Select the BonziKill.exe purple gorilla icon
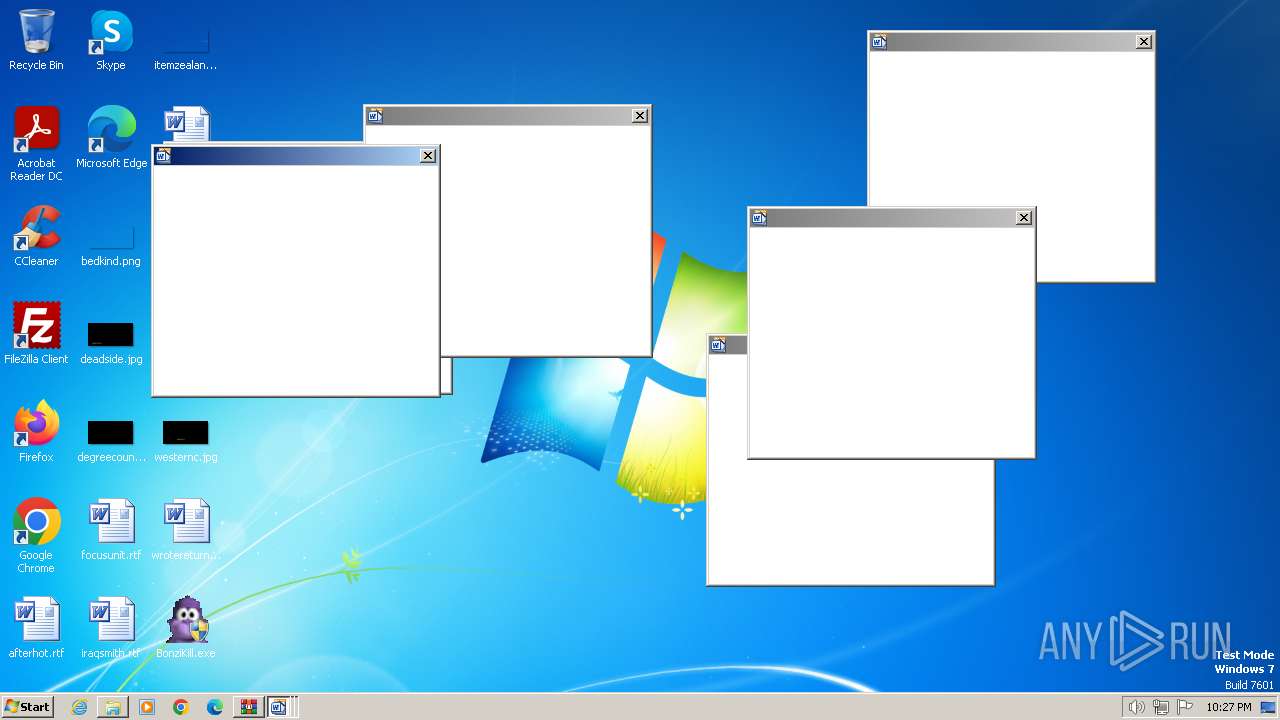 pyautogui.click(x=186, y=628)
